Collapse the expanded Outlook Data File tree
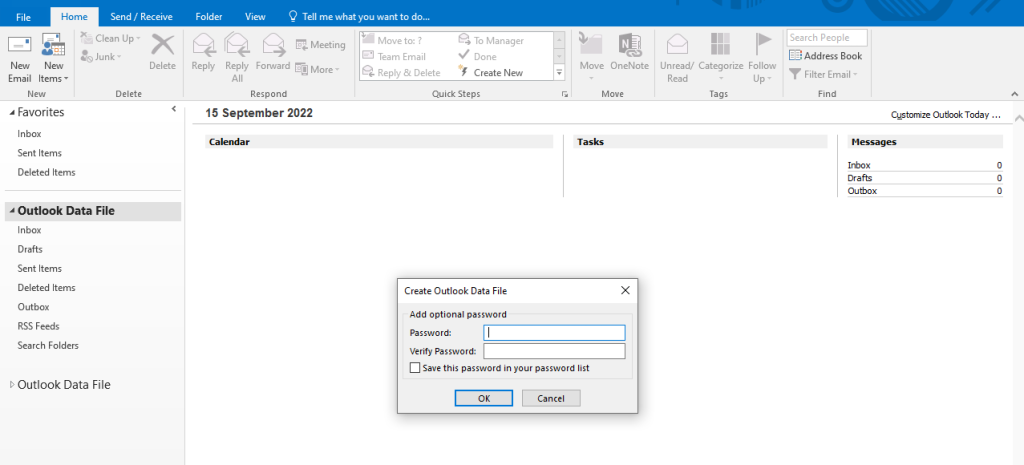 [x=12, y=211]
